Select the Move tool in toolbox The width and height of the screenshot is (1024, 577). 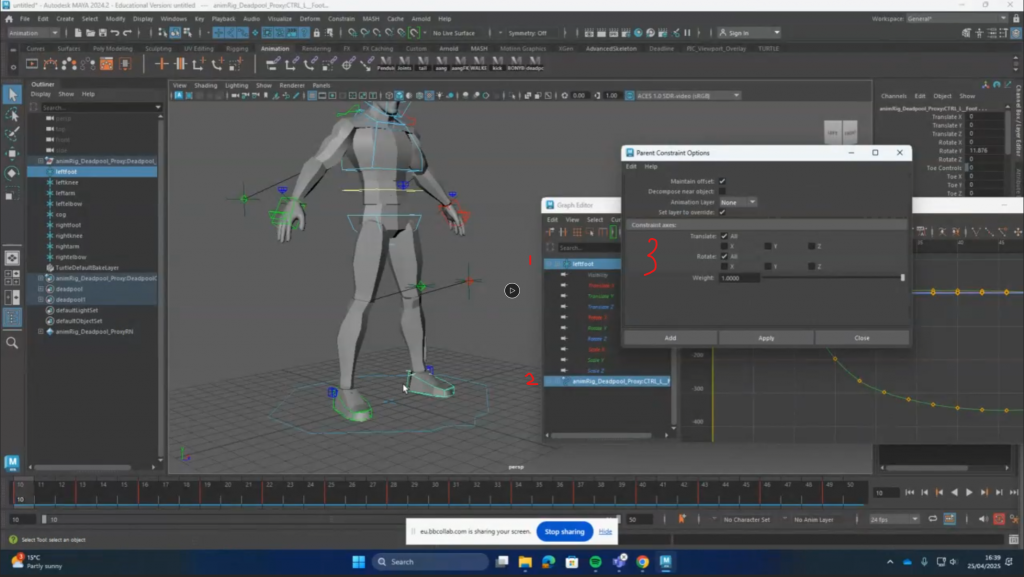pos(12,153)
